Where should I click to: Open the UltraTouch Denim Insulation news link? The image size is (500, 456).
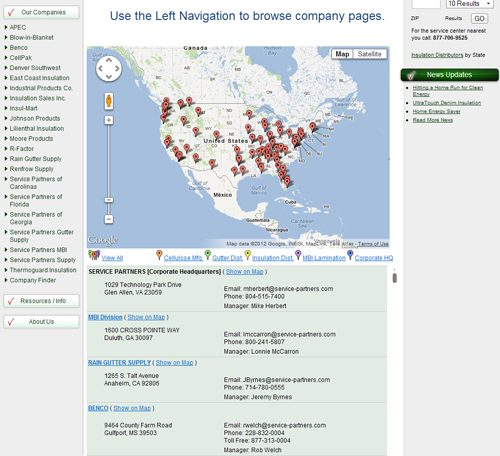pyautogui.click(x=447, y=103)
